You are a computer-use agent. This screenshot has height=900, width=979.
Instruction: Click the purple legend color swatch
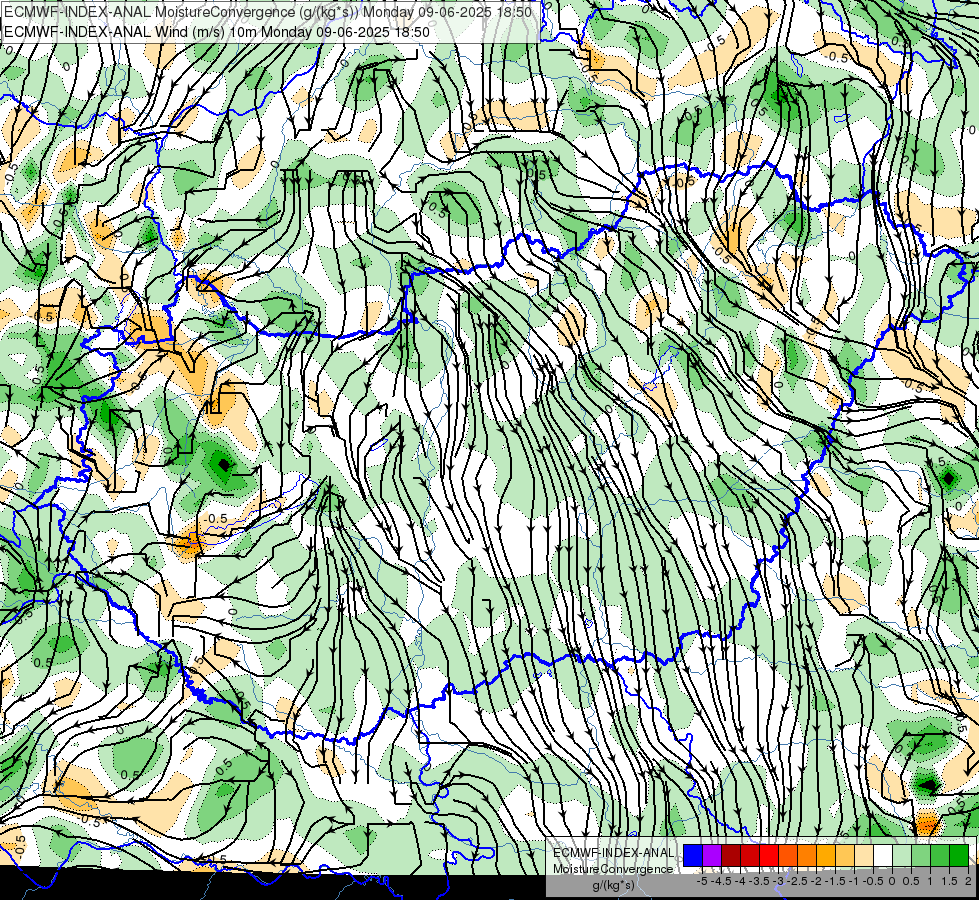click(x=712, y=856)
